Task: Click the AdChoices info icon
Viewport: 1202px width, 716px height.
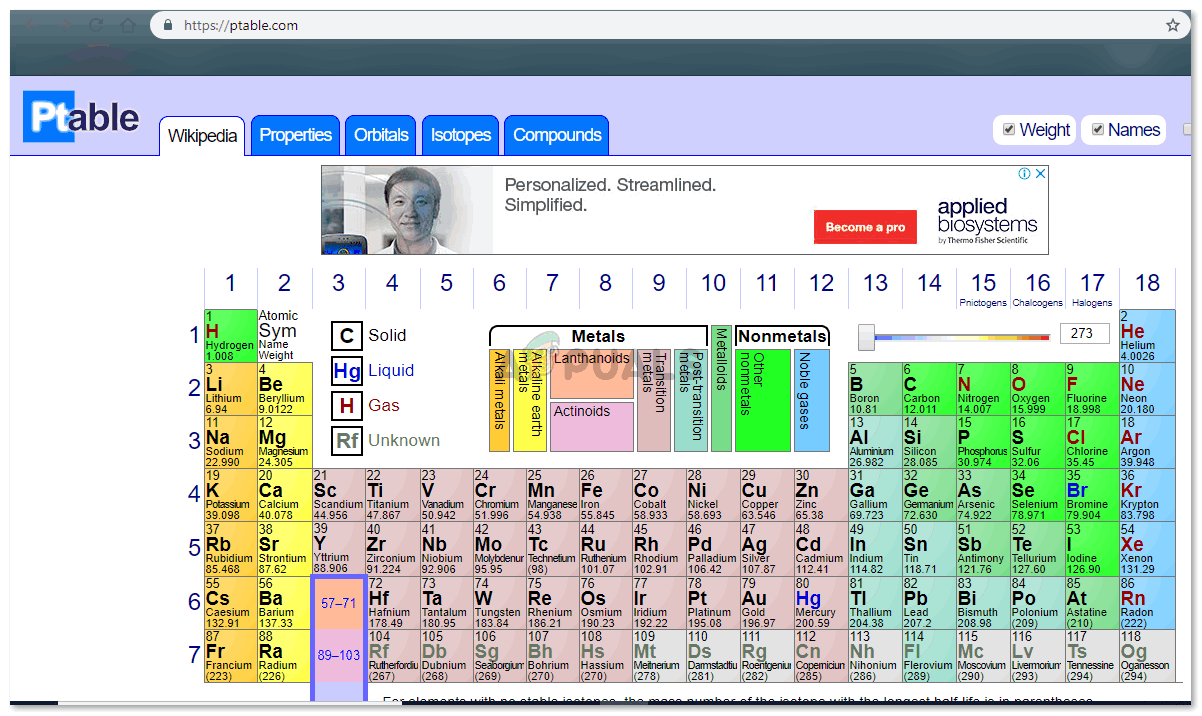Action: [x=1025, y=174]
